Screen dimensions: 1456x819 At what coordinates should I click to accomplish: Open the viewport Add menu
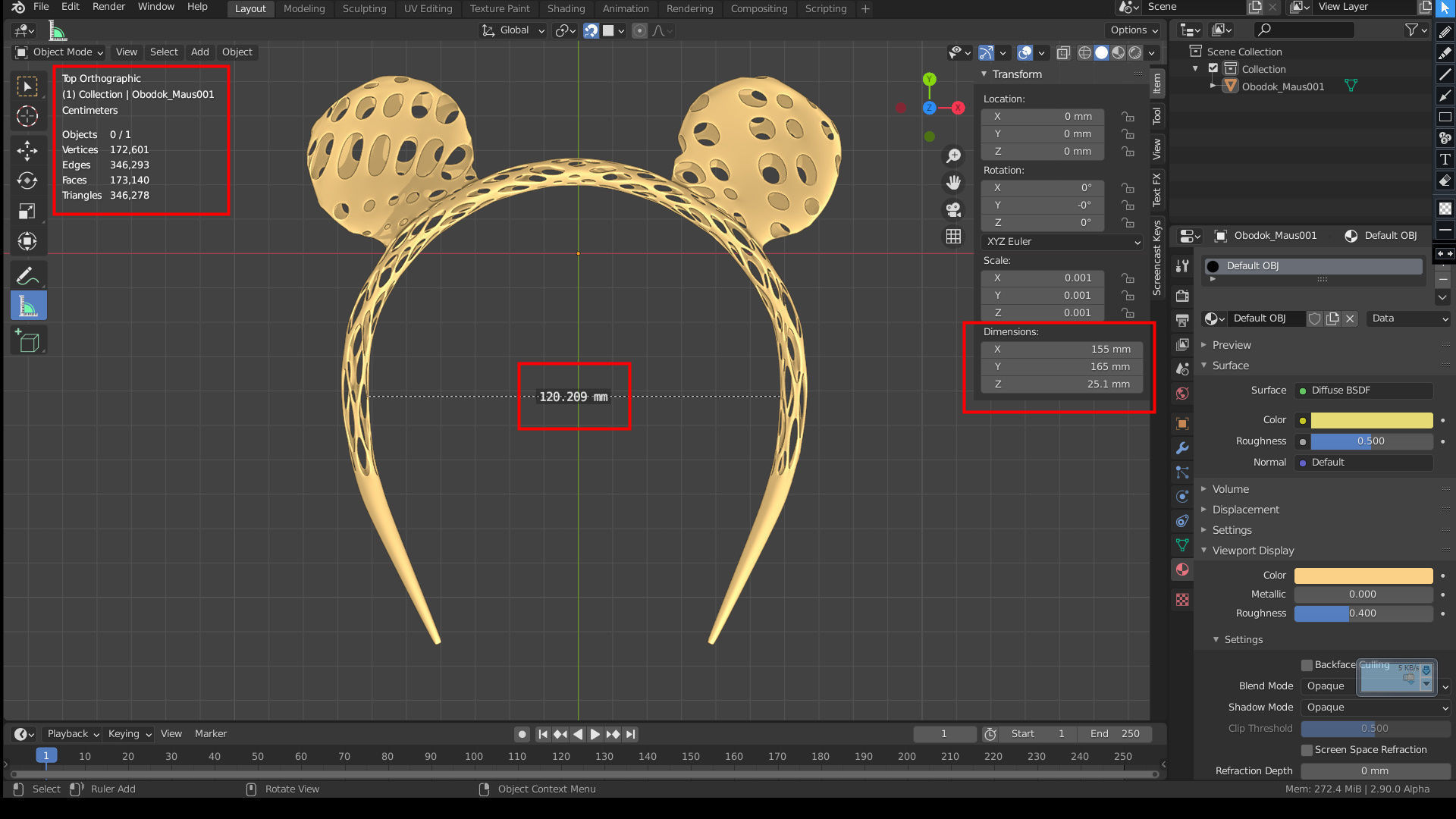pyautogui.click(x=199, y=52)
